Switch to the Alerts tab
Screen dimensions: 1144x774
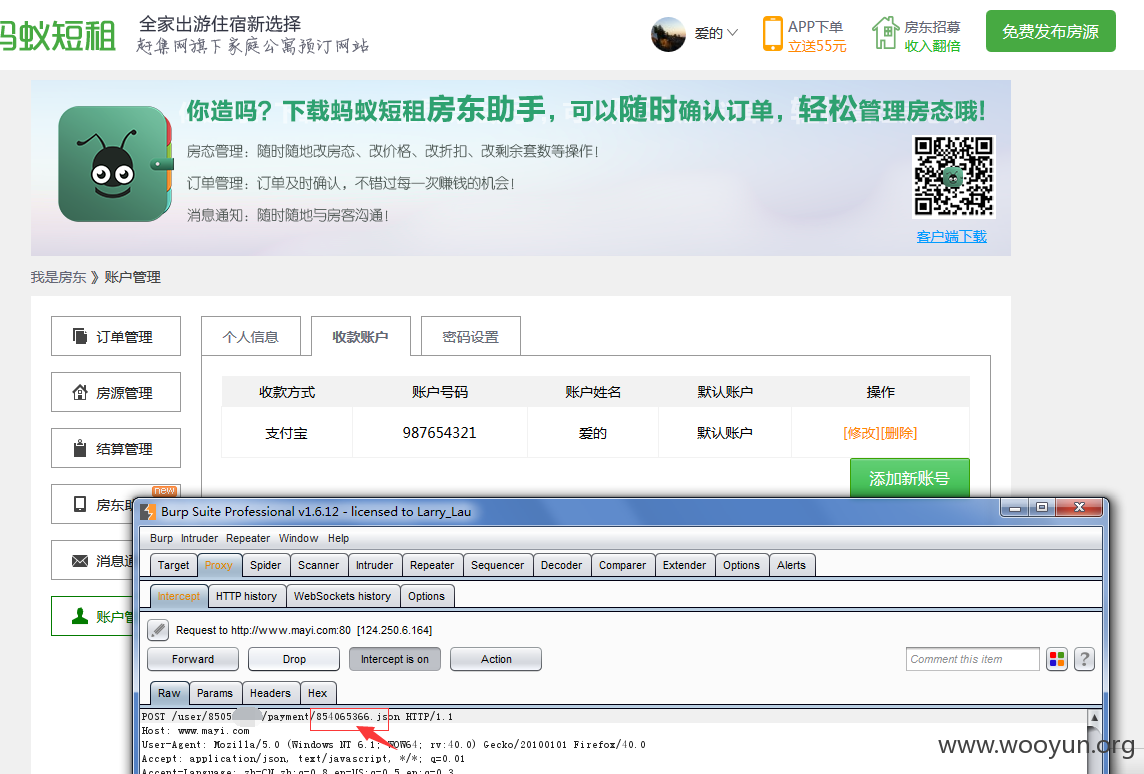click(792, 565)
